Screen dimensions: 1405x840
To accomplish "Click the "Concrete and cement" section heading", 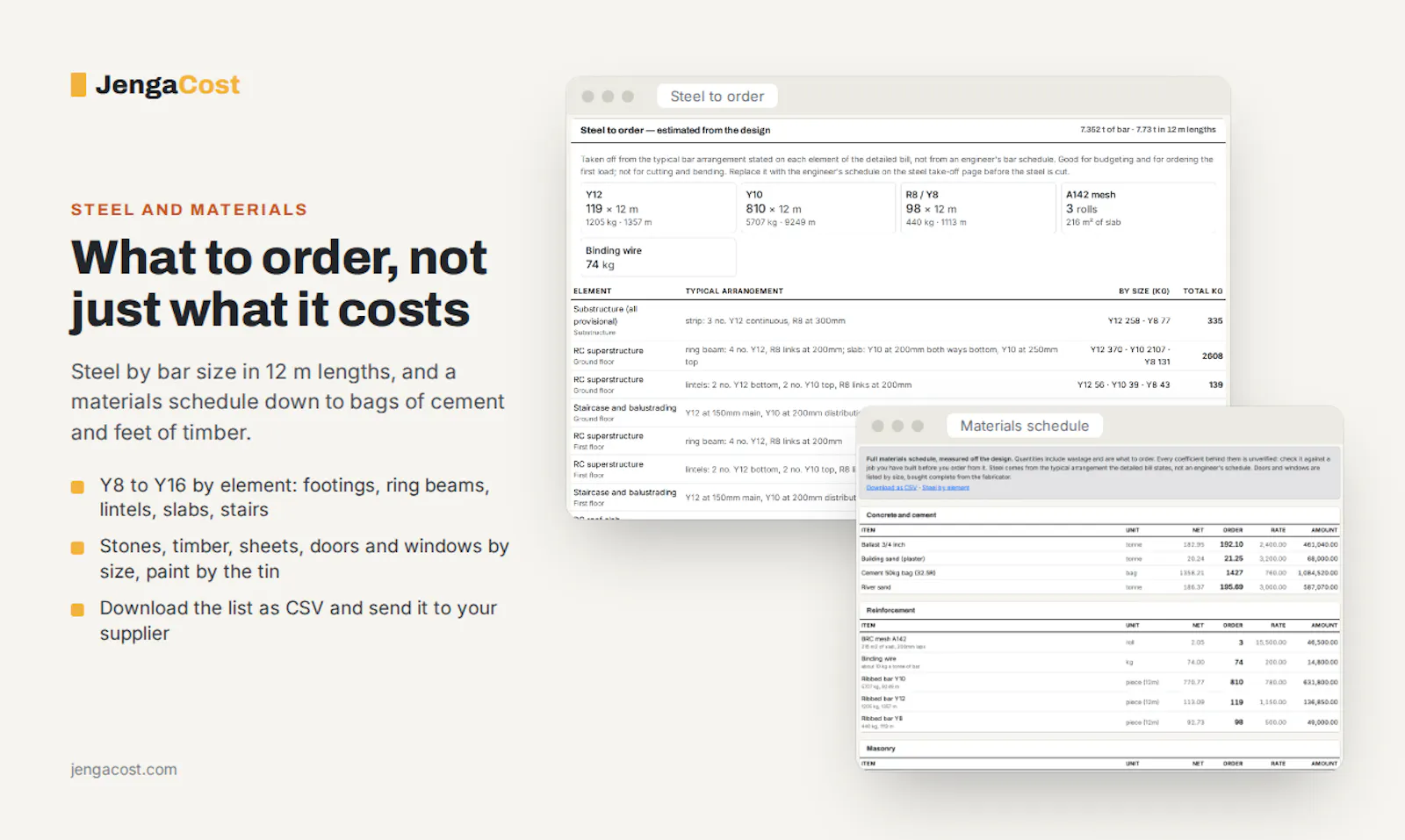I will coord(901,515).
